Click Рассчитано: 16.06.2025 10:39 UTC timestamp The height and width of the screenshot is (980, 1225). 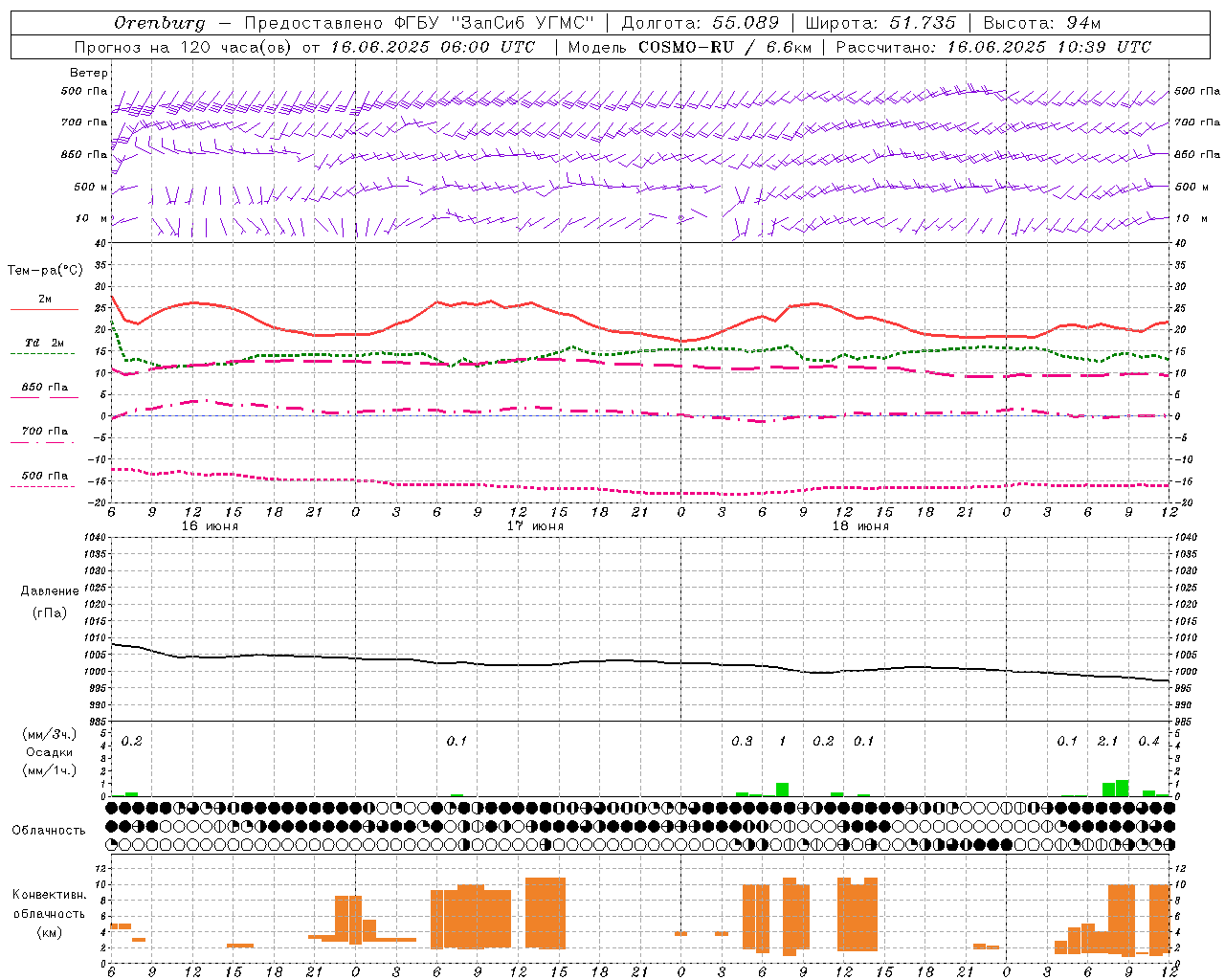click(993, 47)
